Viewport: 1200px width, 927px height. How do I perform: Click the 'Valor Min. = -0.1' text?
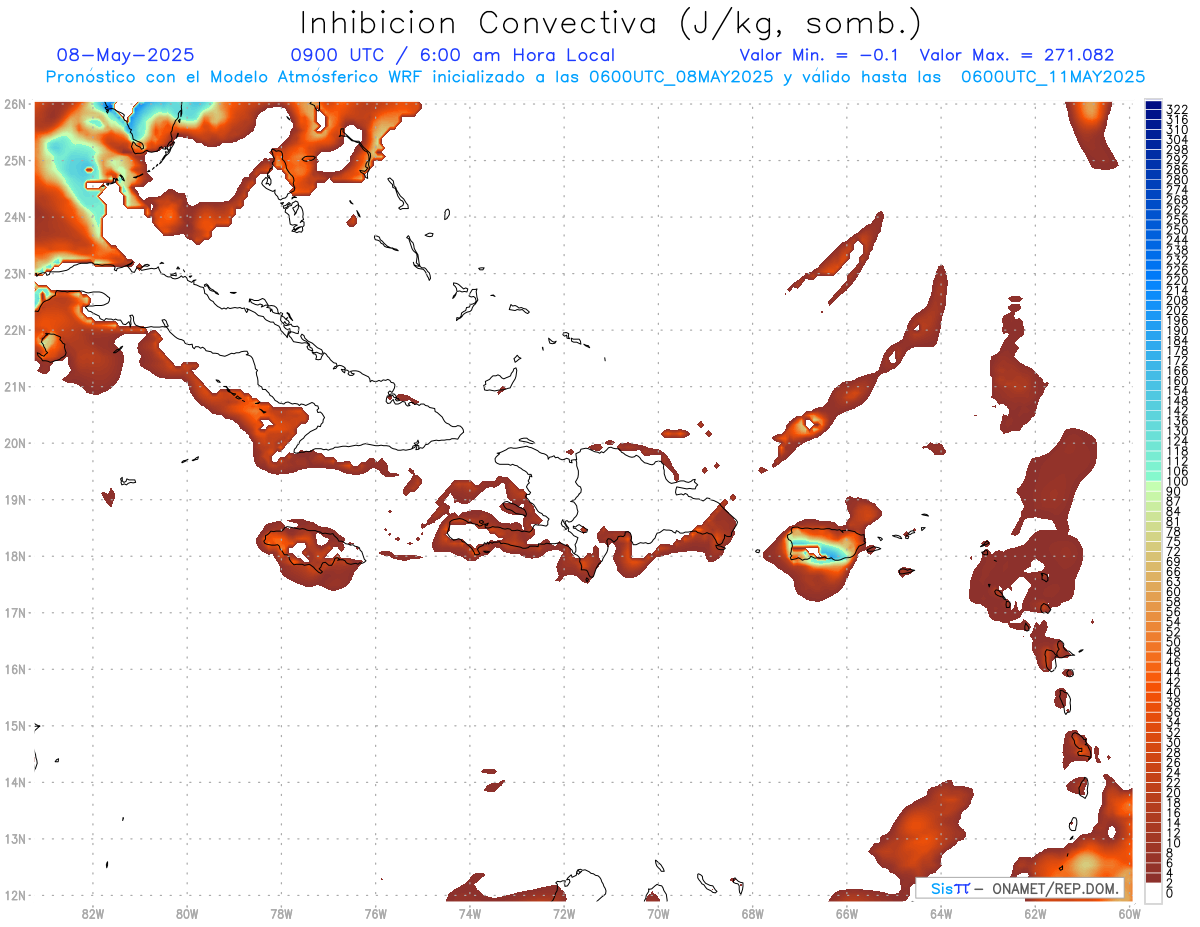pos(821,55)
